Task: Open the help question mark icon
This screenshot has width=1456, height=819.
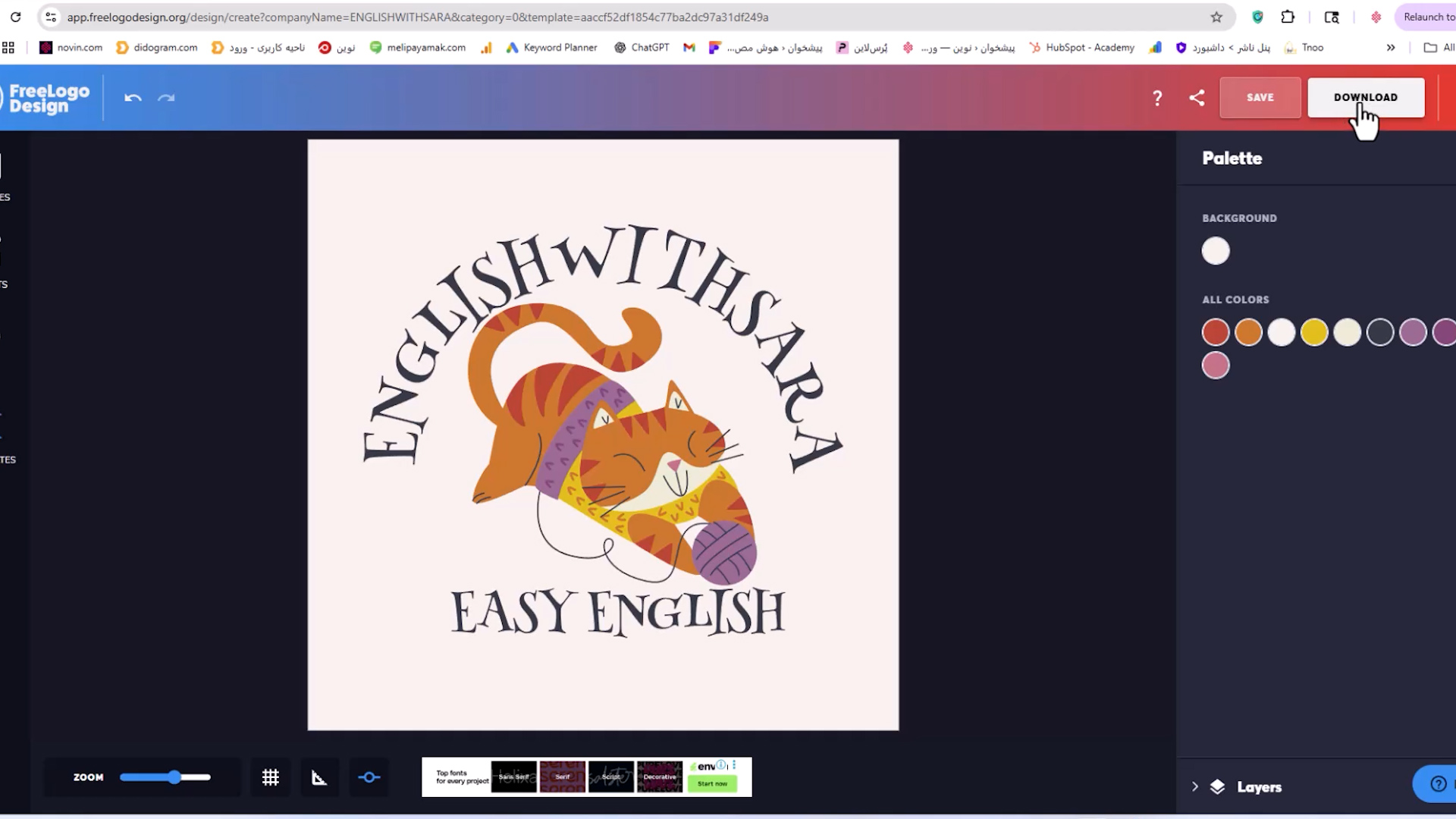Action: (x=1157, y=98)
